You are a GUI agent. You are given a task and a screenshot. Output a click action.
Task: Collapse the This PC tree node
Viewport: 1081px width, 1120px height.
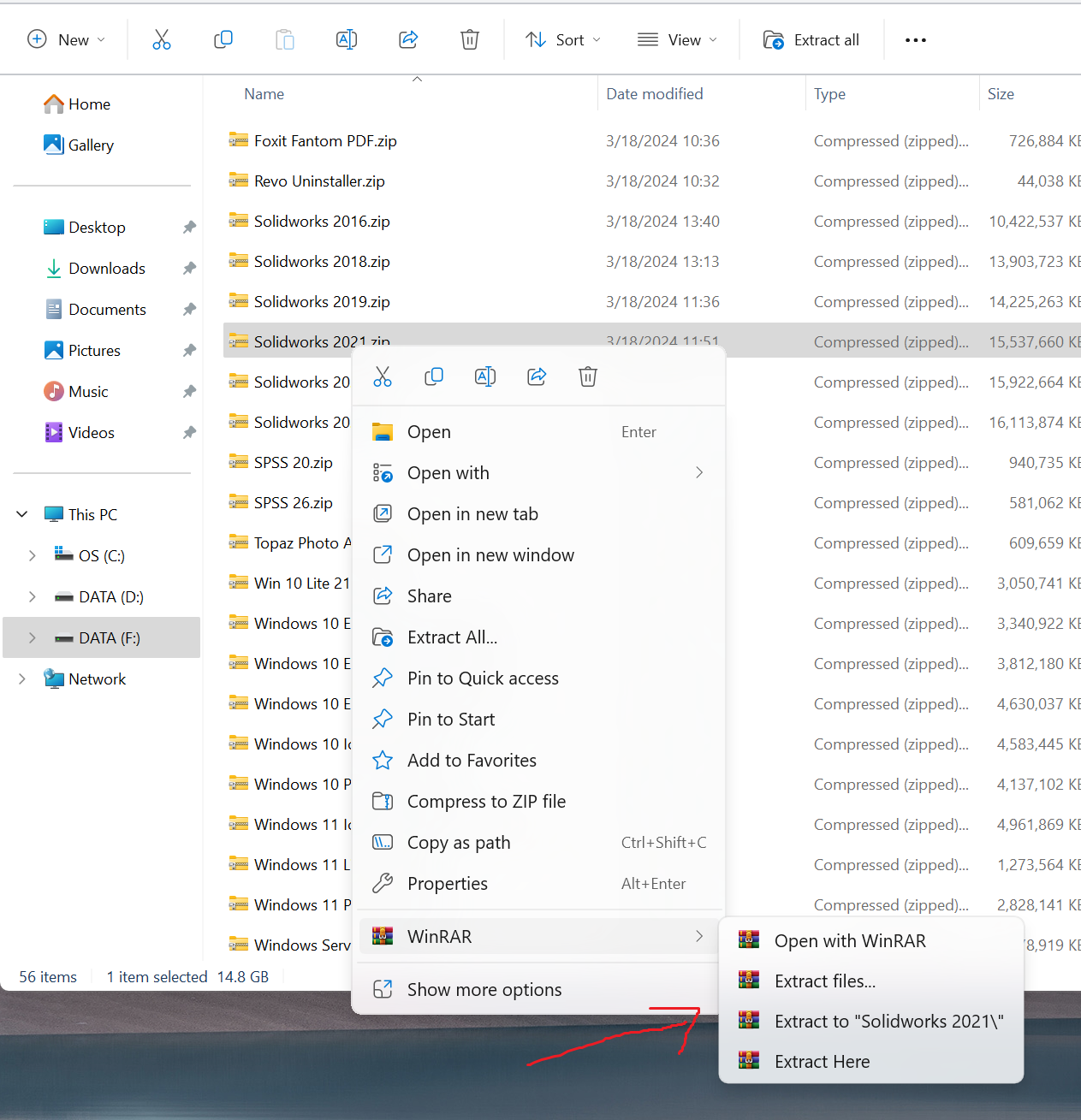pos(22,515)
